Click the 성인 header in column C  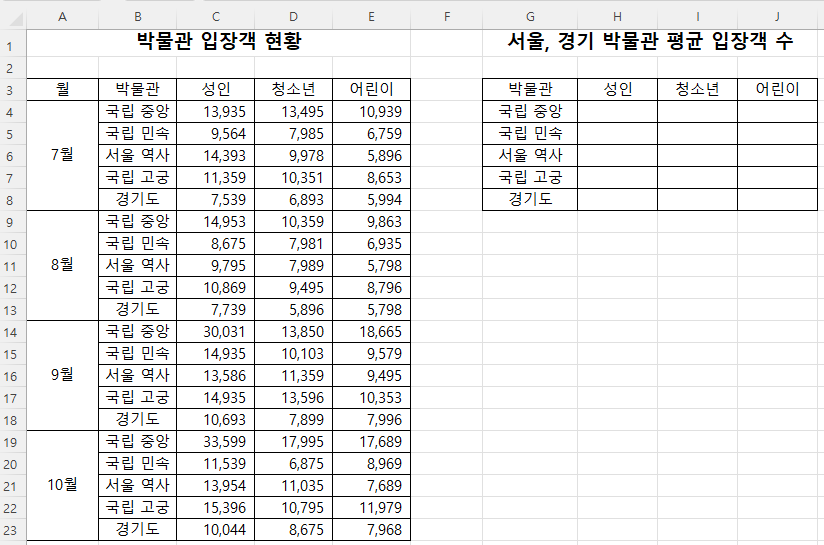point(215,89)
